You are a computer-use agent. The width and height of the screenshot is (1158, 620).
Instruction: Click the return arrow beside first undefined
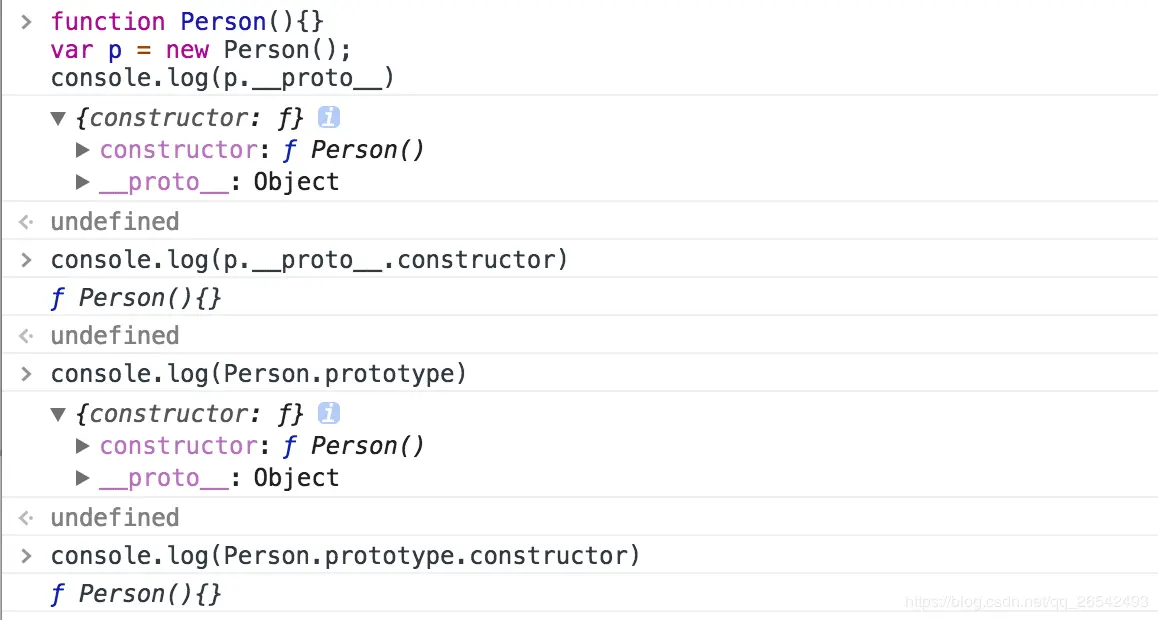coord(27,221)
